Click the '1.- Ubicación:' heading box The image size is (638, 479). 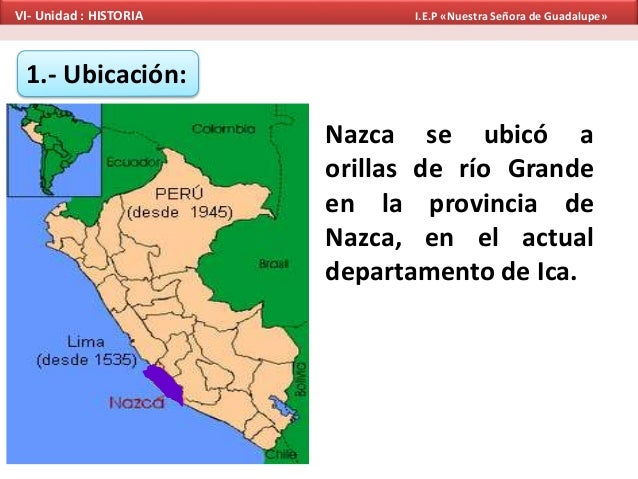coord(108,74)
